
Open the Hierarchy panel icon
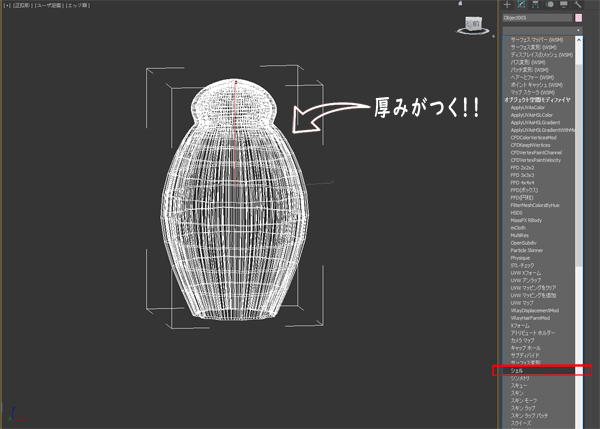coord(537,5)
